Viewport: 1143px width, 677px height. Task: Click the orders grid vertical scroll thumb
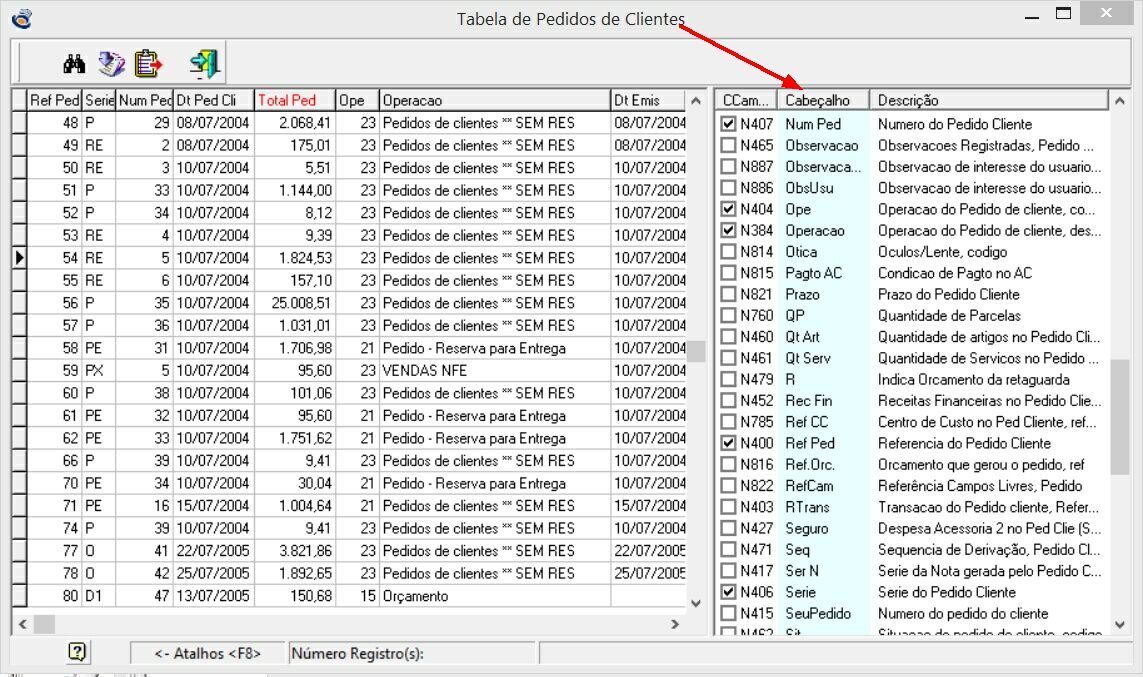point(696,351)
